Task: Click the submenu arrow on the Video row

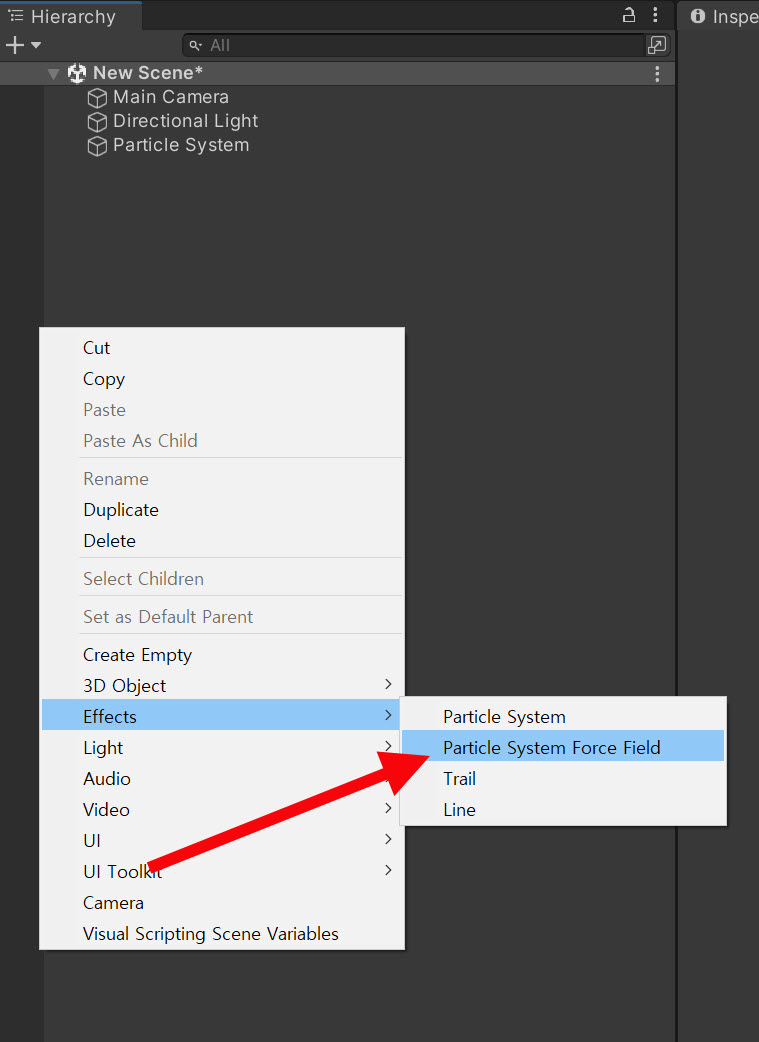Action: (x=388, y=808)
